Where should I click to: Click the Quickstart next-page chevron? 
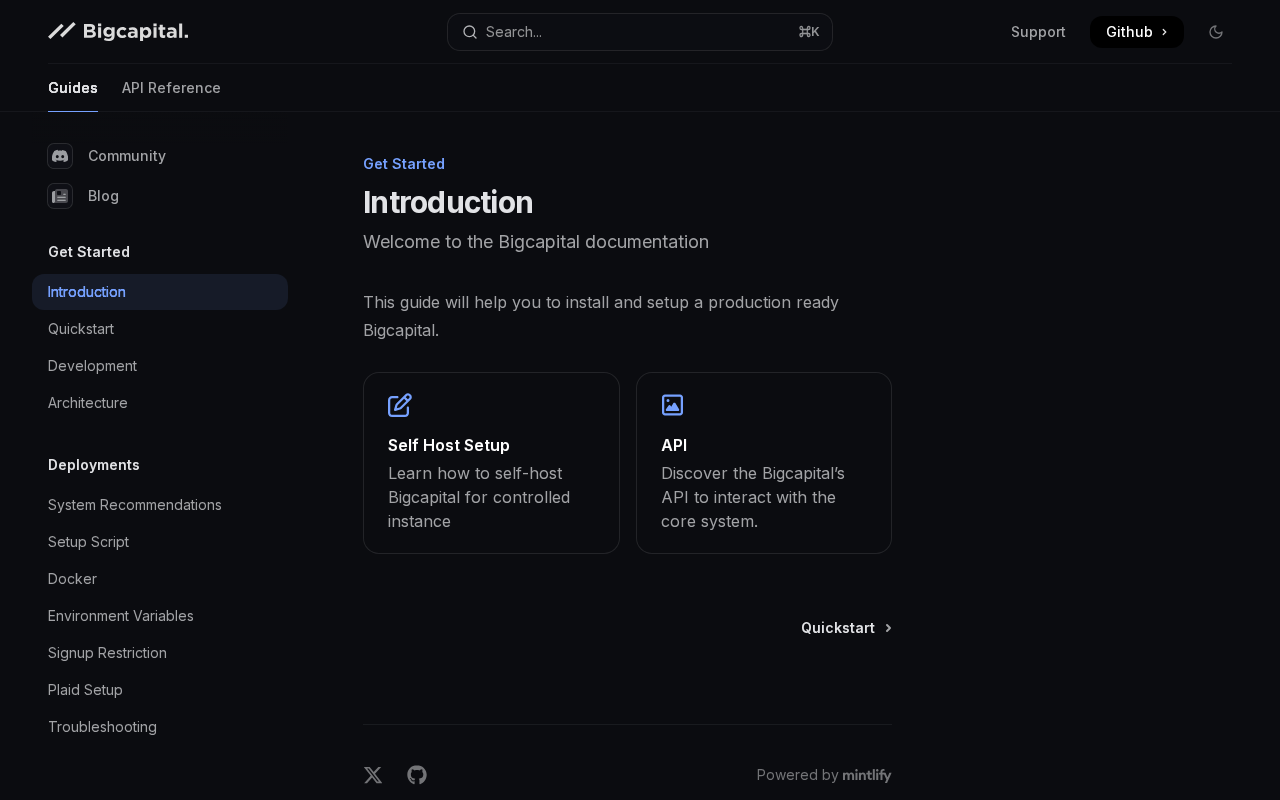pyautogui.click(x=888, y=628)
